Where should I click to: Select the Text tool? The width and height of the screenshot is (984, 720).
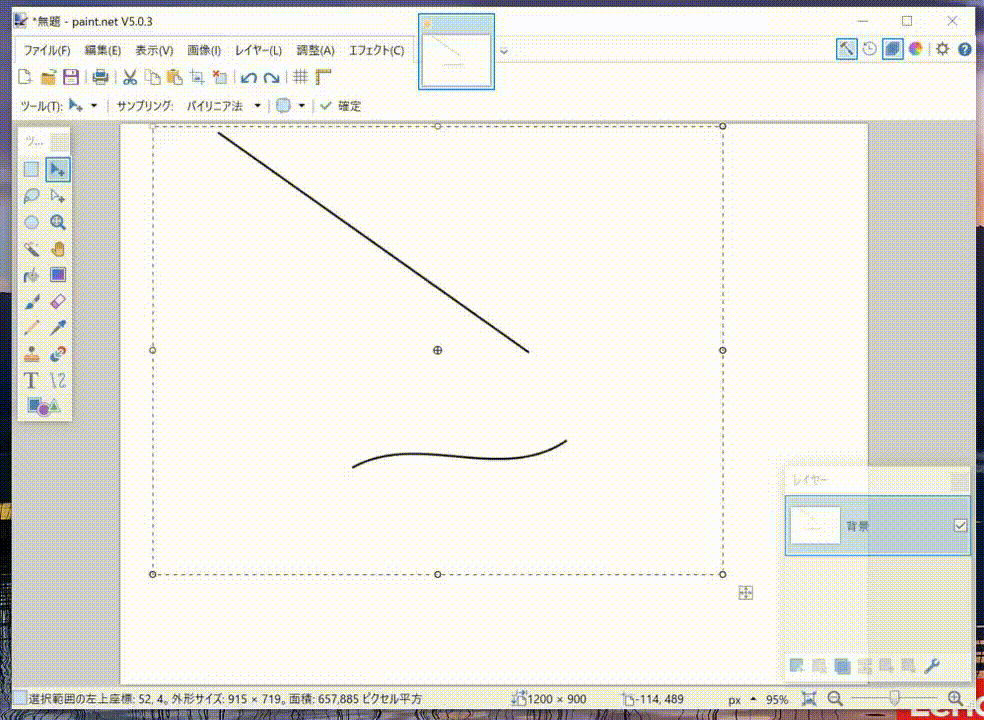pos(31,380)
